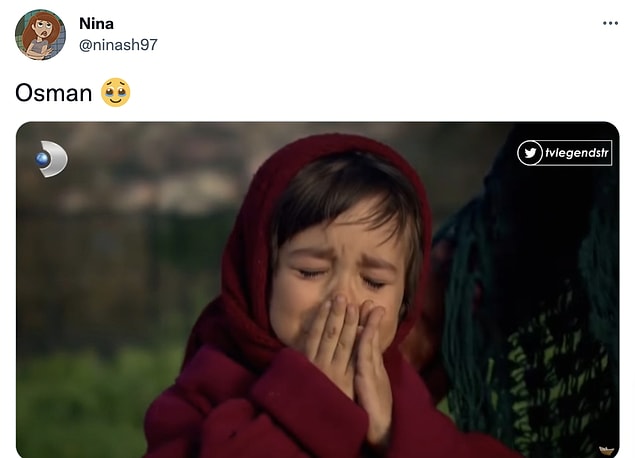Visit the @ninash97 handle link

(x=118, y=45)
